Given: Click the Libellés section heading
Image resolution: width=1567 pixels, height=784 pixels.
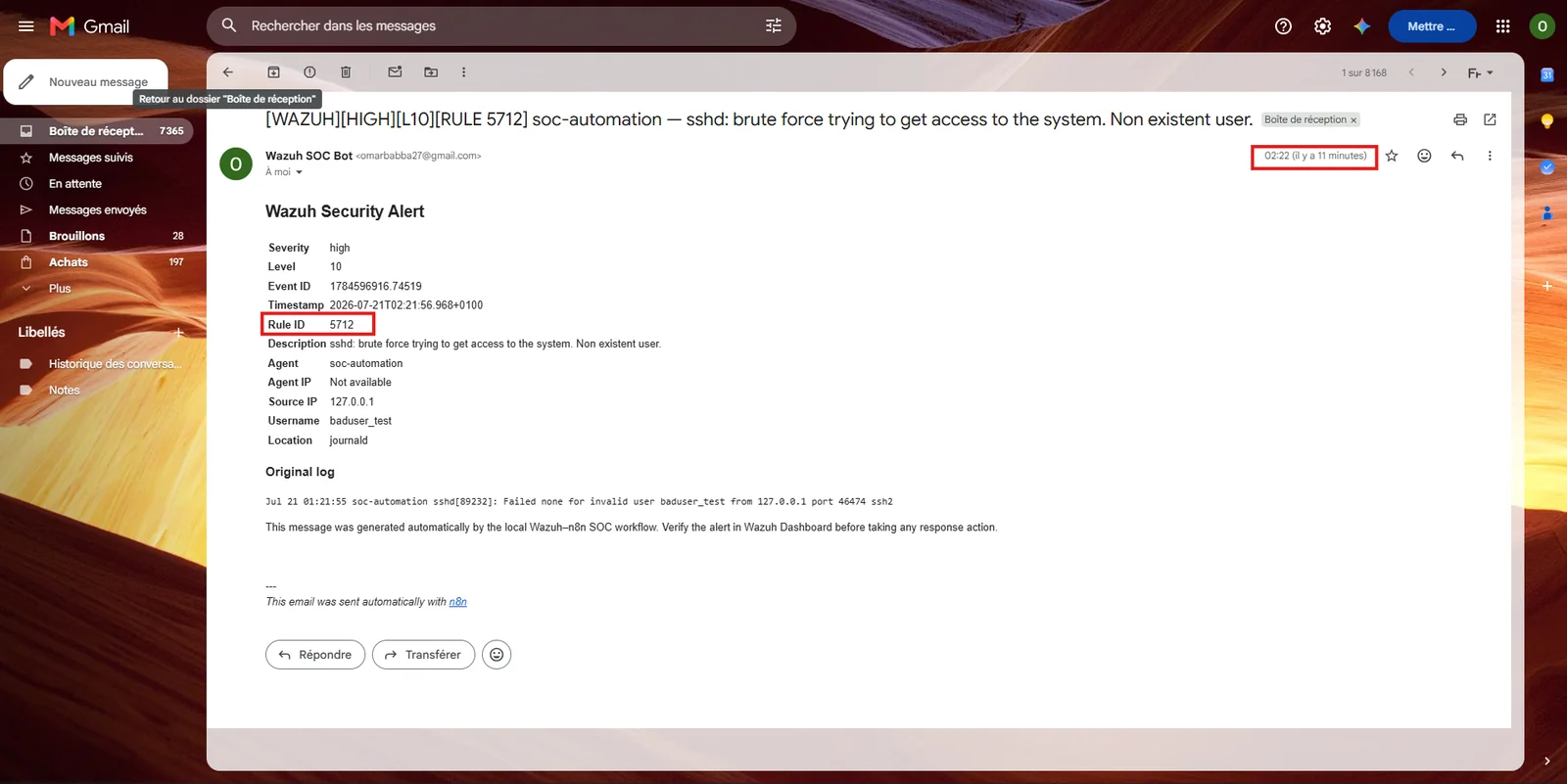Looking at the screenshot, I should 41,333.
